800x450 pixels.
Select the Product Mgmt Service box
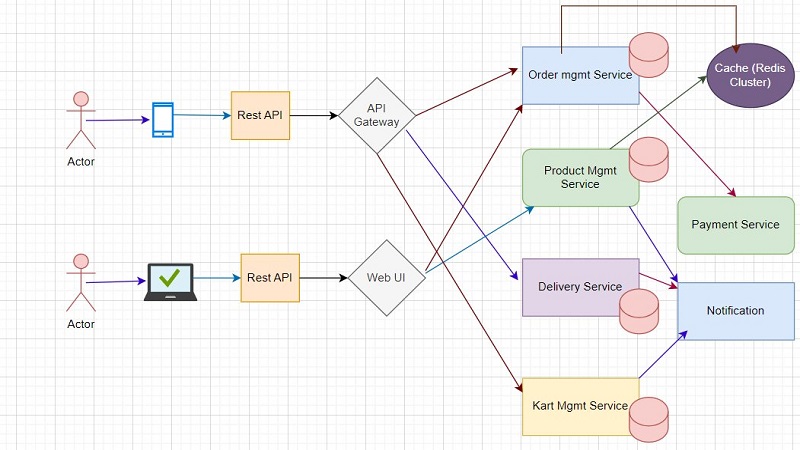pyautogui.click(x=580, y=178)
